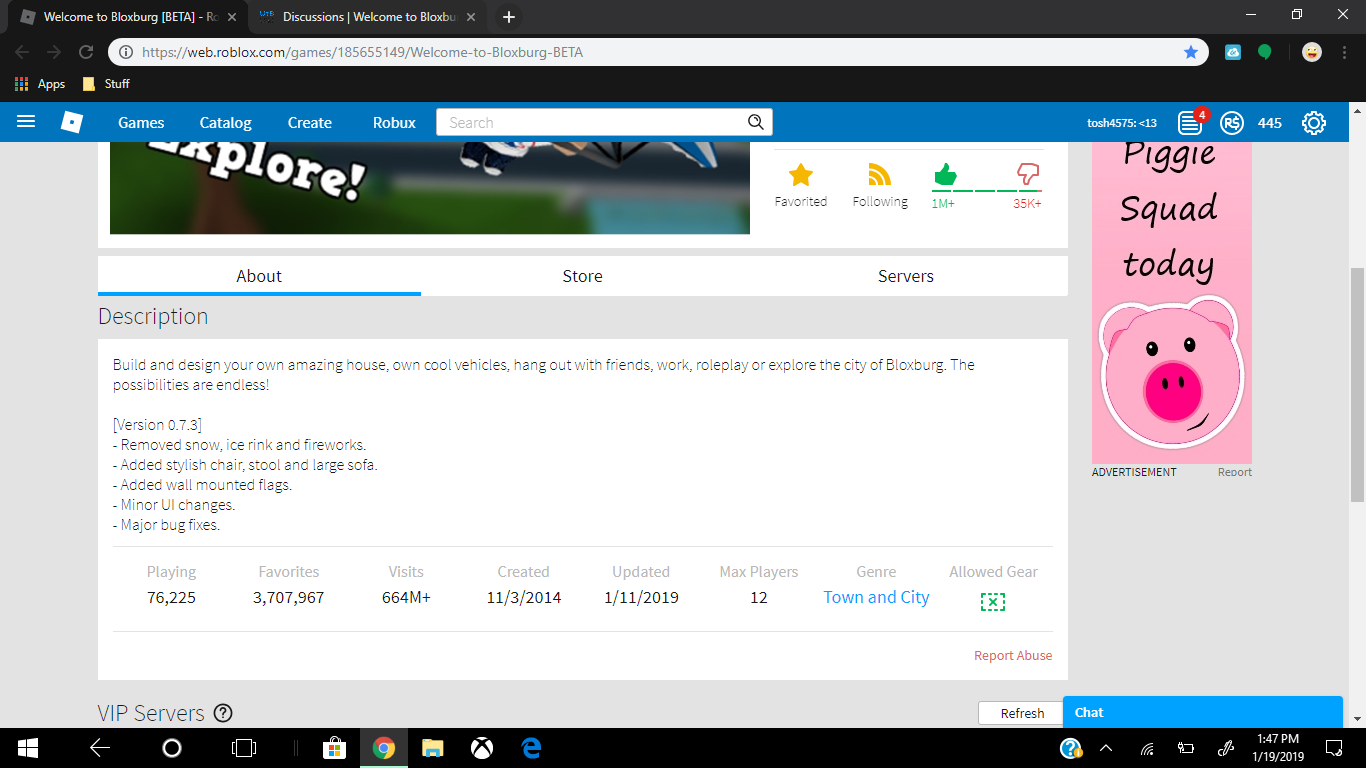Click the search magnifier icon

coord(756,122)
